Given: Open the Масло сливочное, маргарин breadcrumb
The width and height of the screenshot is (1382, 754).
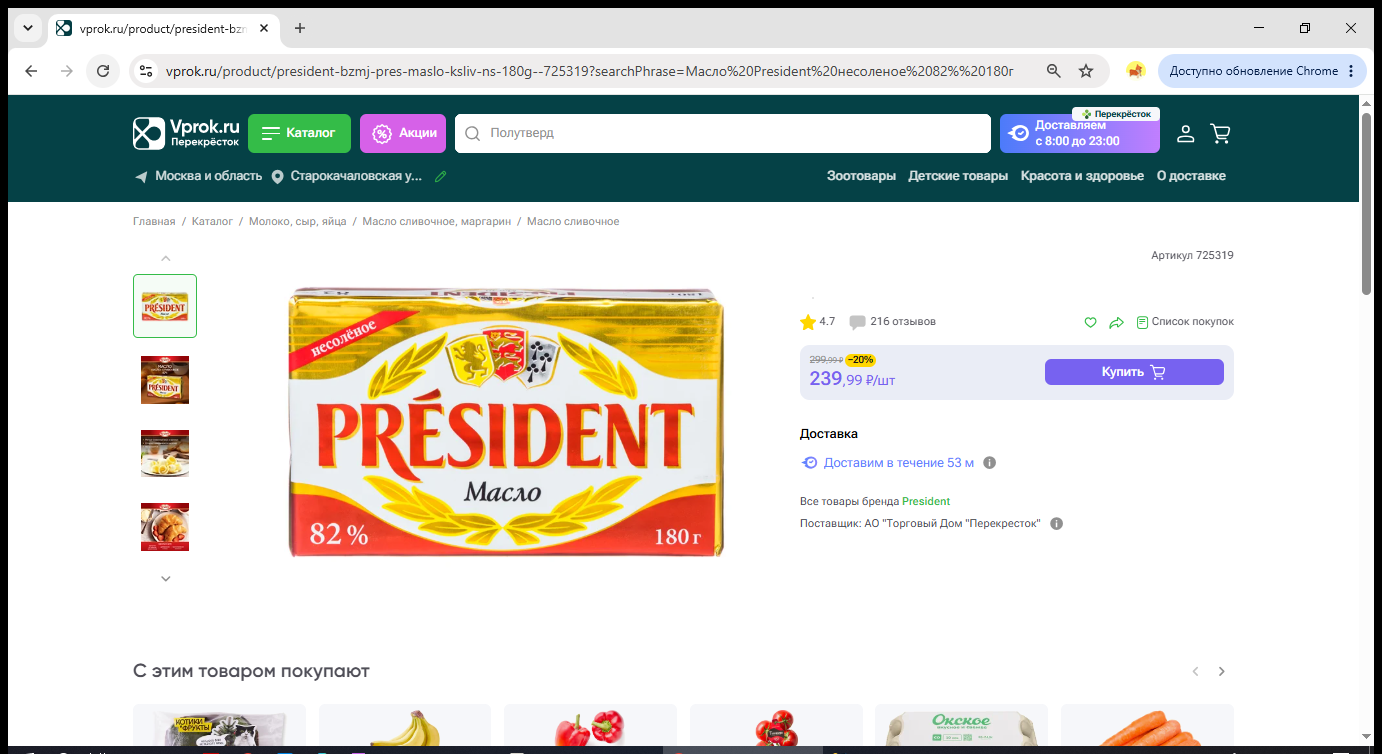Looking at the screenshot, I should 437,222.
